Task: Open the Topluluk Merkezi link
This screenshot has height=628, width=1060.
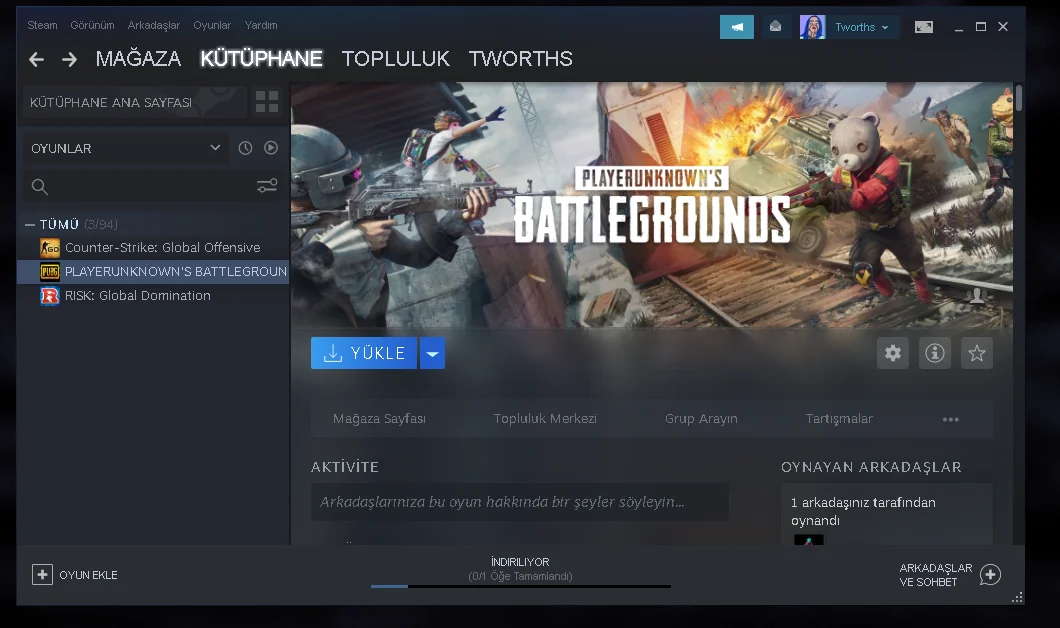Action: click(x=545, y=418)
